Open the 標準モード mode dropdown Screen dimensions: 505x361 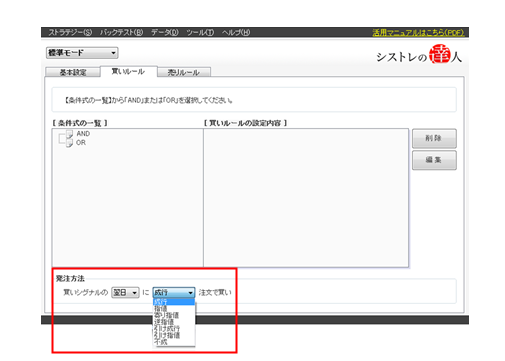pyautogui.click(x=82, y=53)
